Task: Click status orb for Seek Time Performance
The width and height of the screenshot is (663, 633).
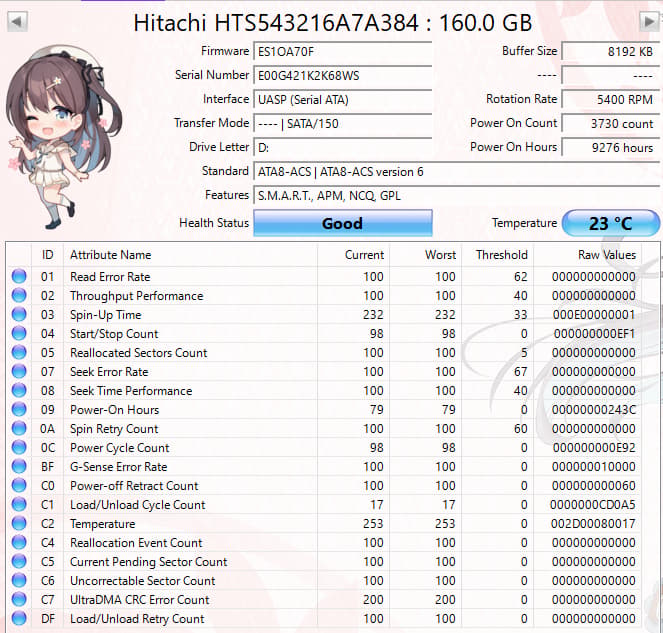Action: 19,390
